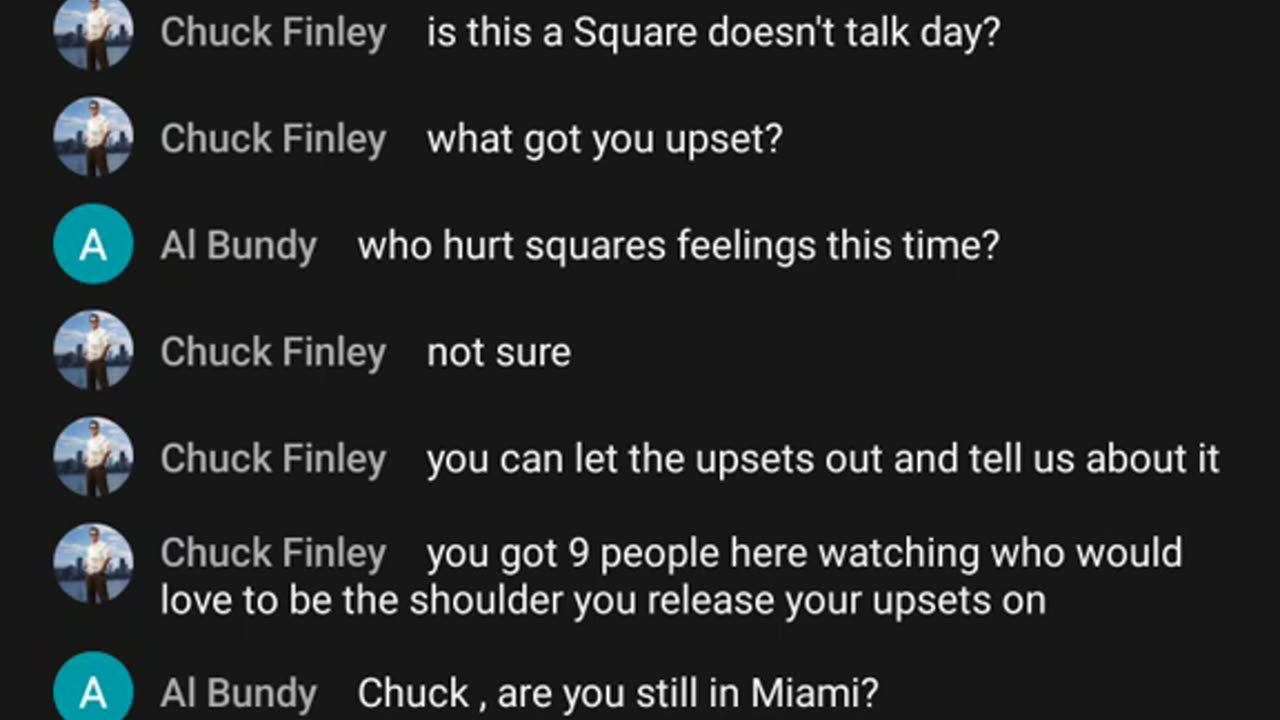Image resolution: width=1280 pixels, height=720 pixels.
Task: Open Chuck Finley's name on '9 people here watching' message
Action: pos(273,553)
